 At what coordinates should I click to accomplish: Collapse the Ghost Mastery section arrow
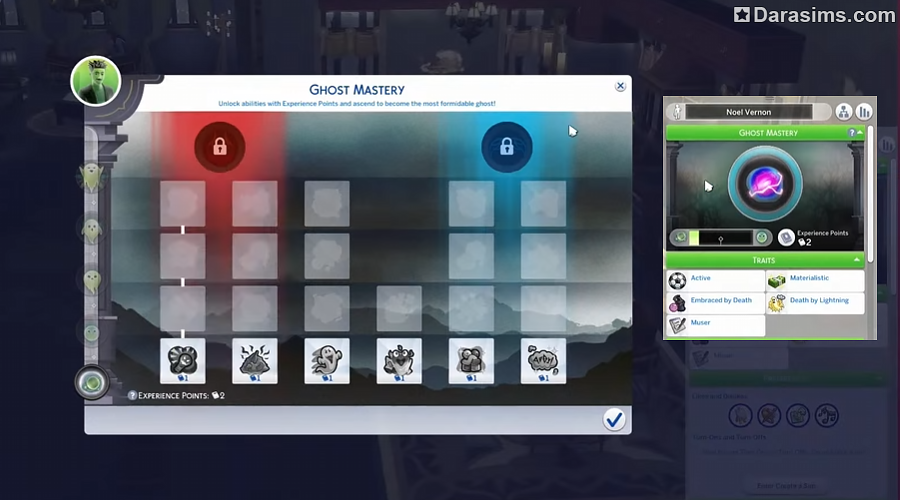click(860, 133)
